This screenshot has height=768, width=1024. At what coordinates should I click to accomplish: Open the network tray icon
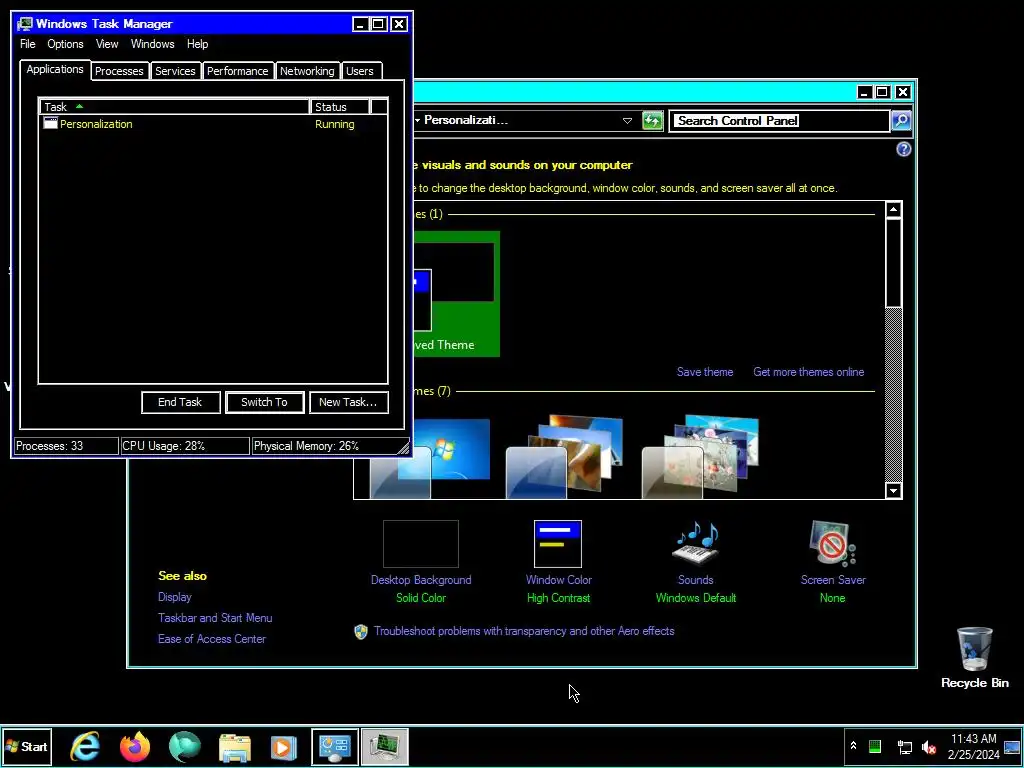[x=904, y=747]
